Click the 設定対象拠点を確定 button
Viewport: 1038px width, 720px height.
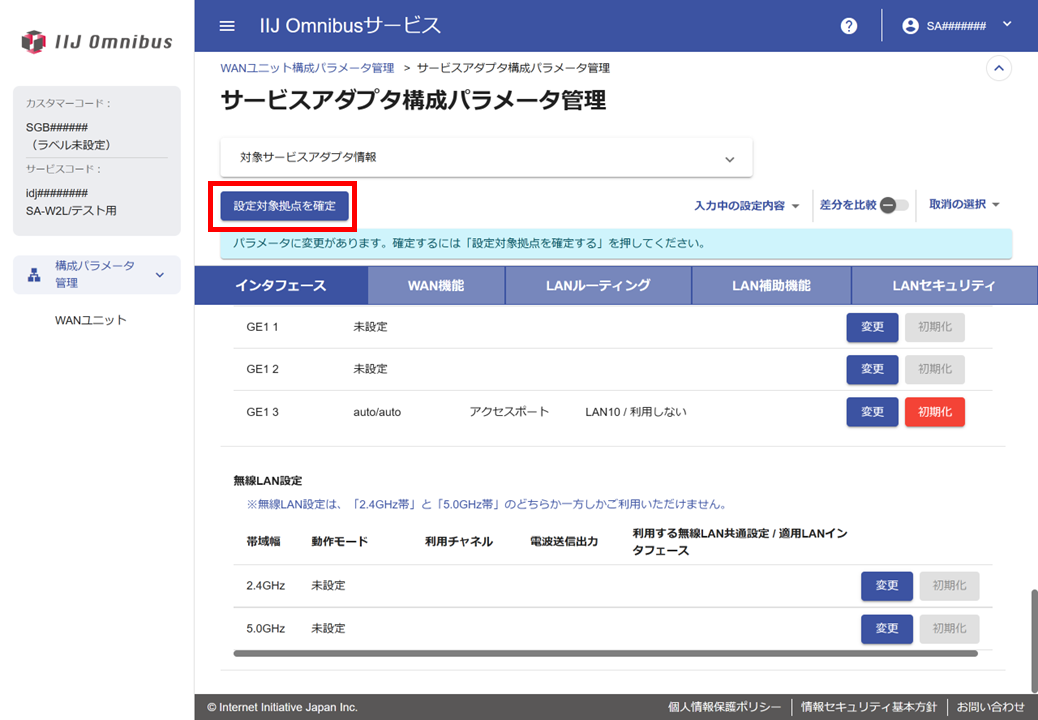[x=285, y=205]
